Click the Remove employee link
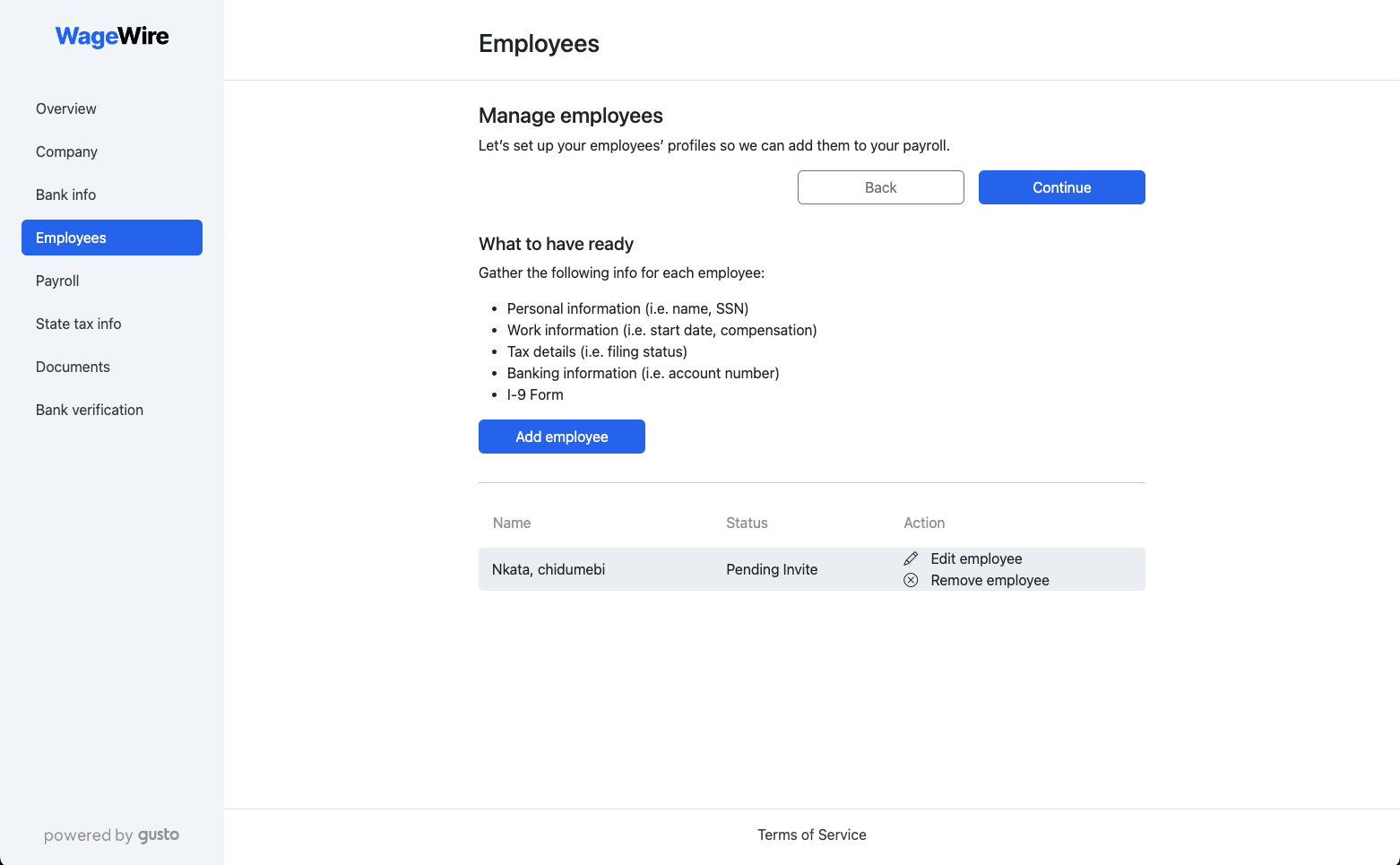 point(990,580)
